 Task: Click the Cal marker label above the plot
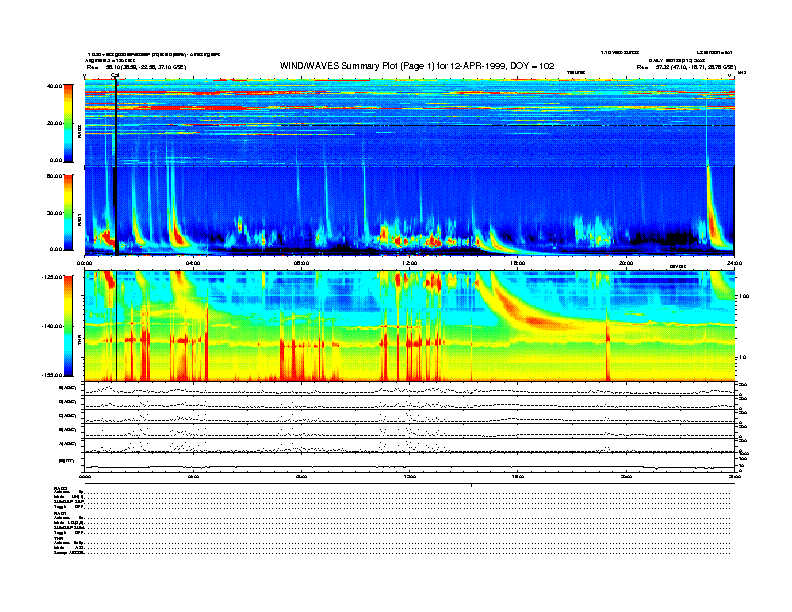coord(115,76)
